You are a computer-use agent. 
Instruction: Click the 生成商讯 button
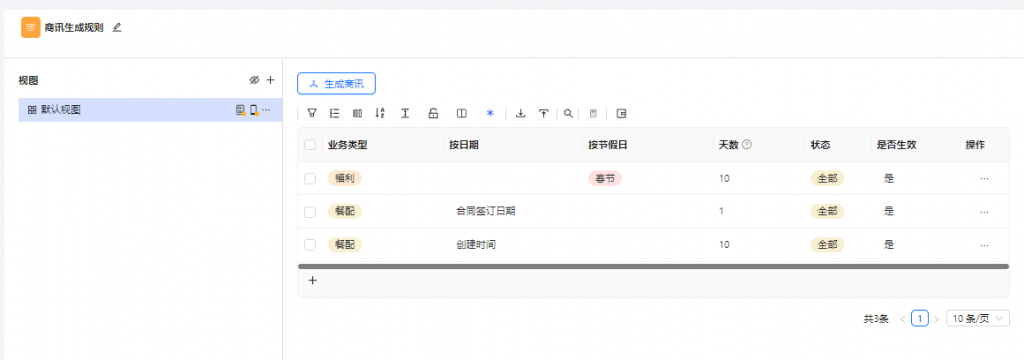pos(336,84)
